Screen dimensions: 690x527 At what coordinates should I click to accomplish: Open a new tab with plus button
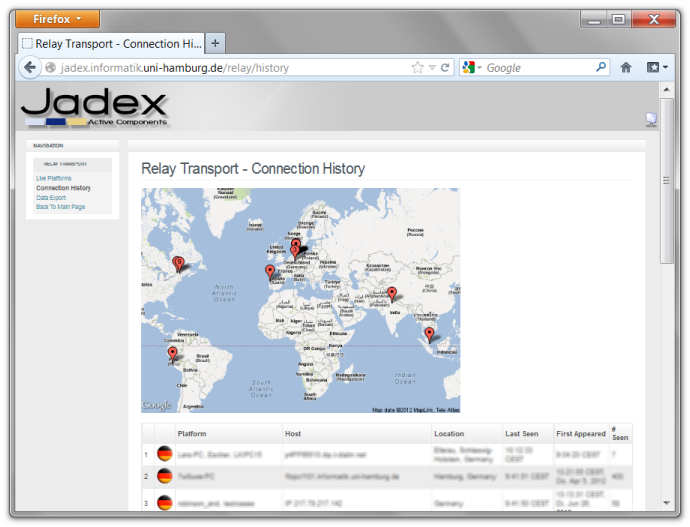click(215, 43)
